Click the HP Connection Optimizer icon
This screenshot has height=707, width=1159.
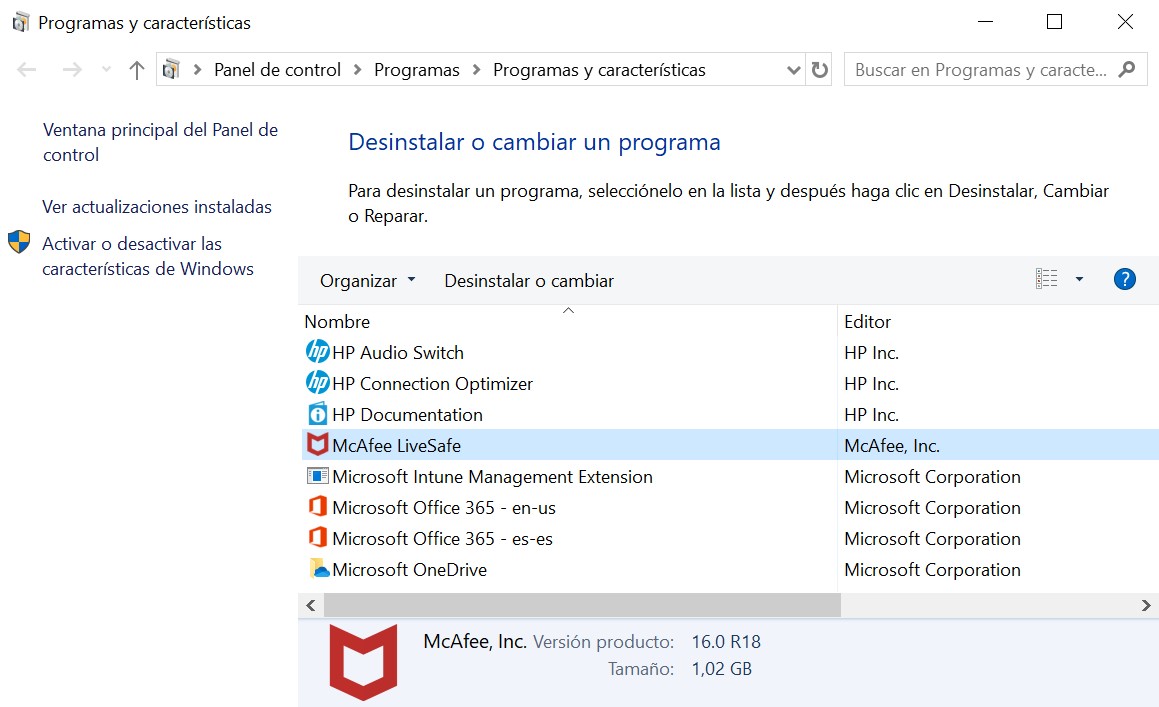click(x=317, y=382)
